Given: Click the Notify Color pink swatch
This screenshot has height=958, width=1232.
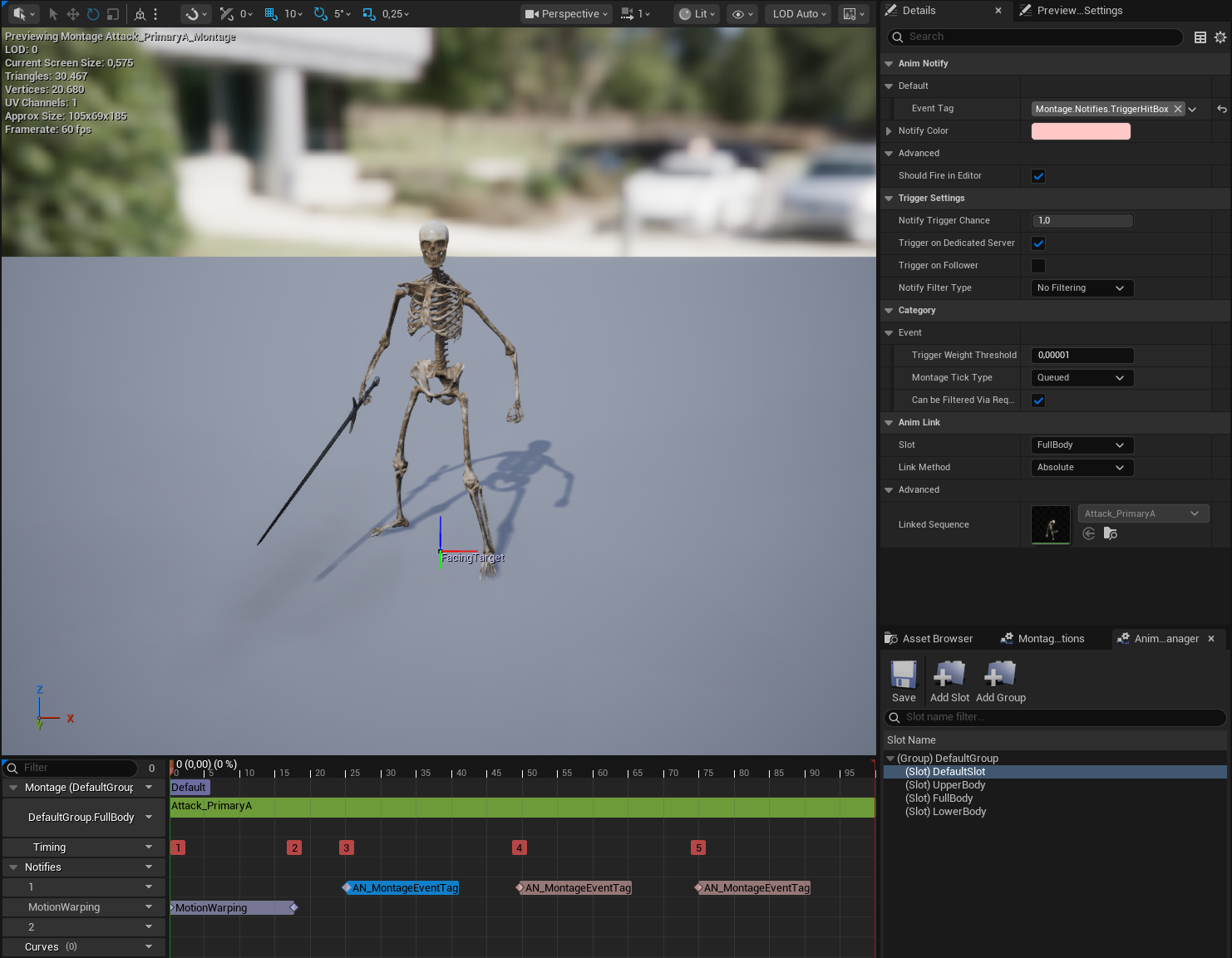Looking at the screenshot, I should coord(1081,131).
